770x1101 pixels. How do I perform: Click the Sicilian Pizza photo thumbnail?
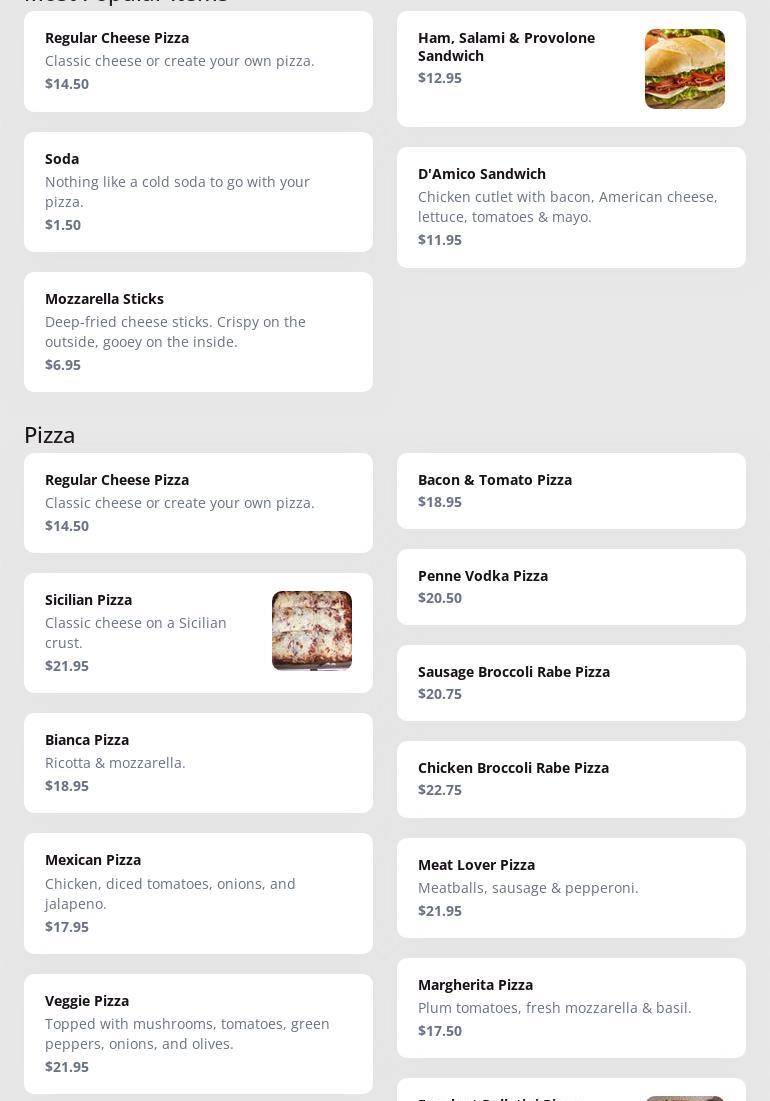click(x=311, y=631)
